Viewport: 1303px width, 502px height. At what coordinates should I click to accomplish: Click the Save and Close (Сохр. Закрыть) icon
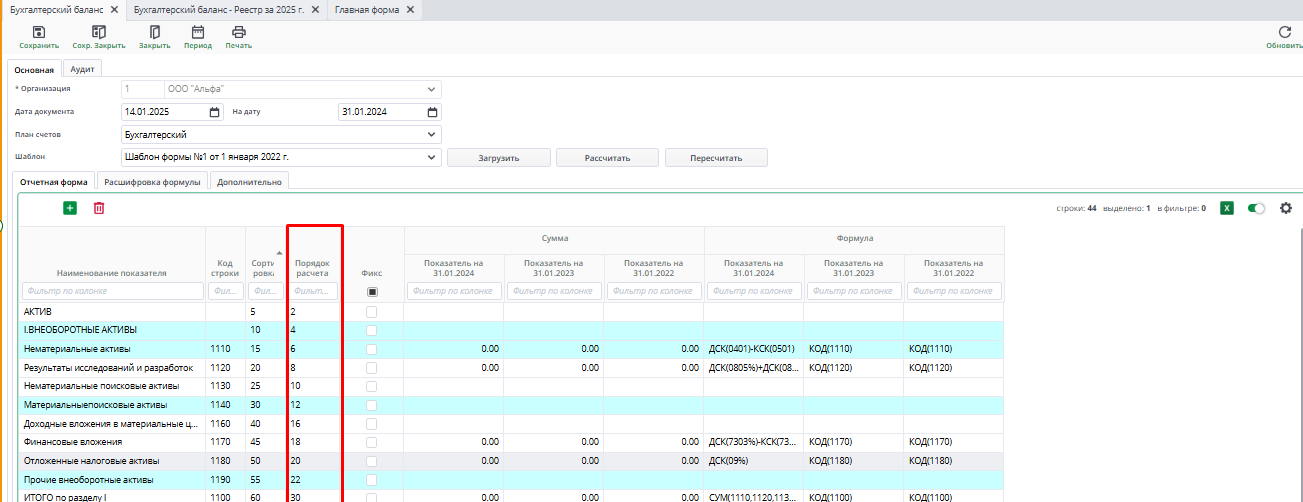pyautogui.click(x=98, y=33)
